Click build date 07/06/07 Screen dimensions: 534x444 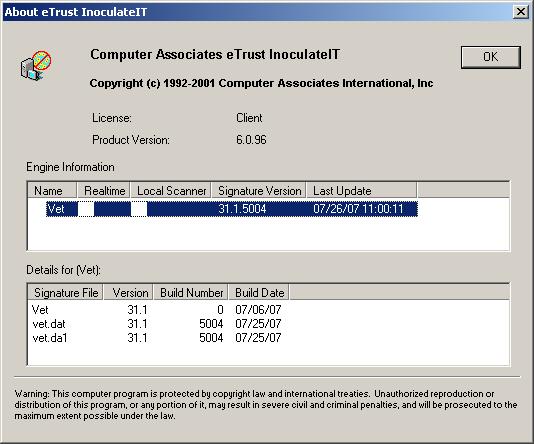click(x=258, y=310)
